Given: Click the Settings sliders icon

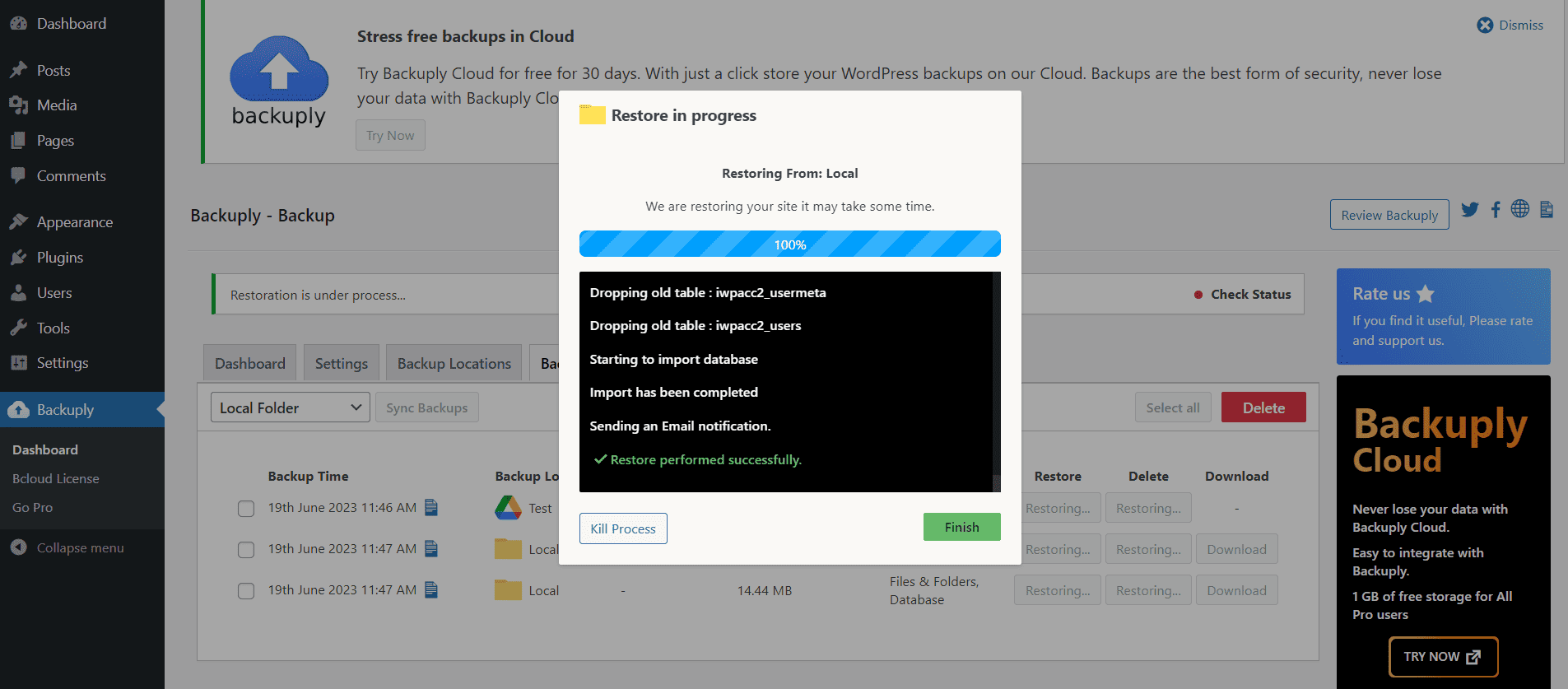Looking at the screenshot, I should tap(18, 362).
